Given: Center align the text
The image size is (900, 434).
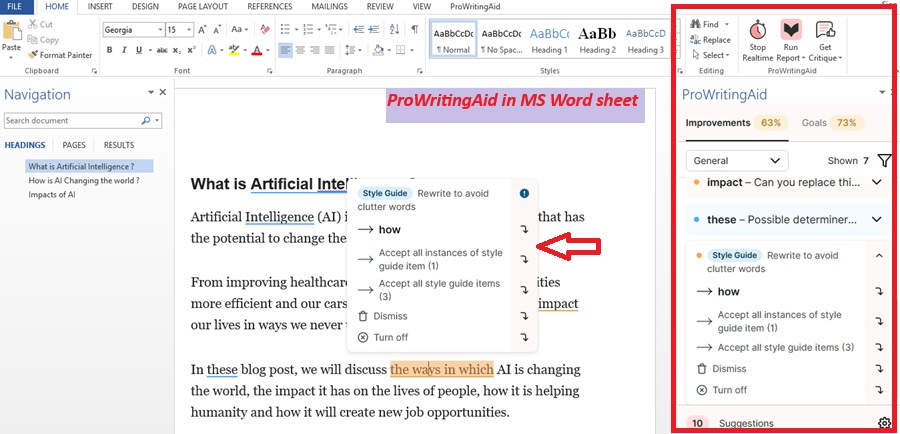Looking at the screenshot, I should click(300, 50).
